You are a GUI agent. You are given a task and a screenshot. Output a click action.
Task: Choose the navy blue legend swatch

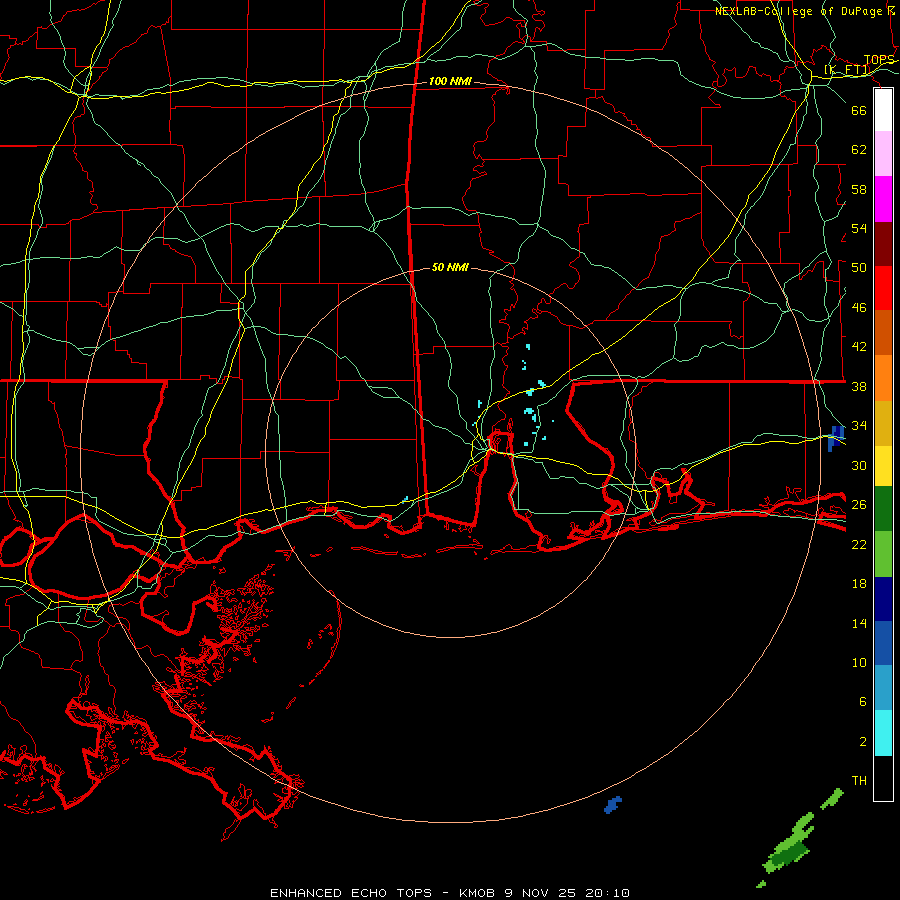[x=883, y=599]
